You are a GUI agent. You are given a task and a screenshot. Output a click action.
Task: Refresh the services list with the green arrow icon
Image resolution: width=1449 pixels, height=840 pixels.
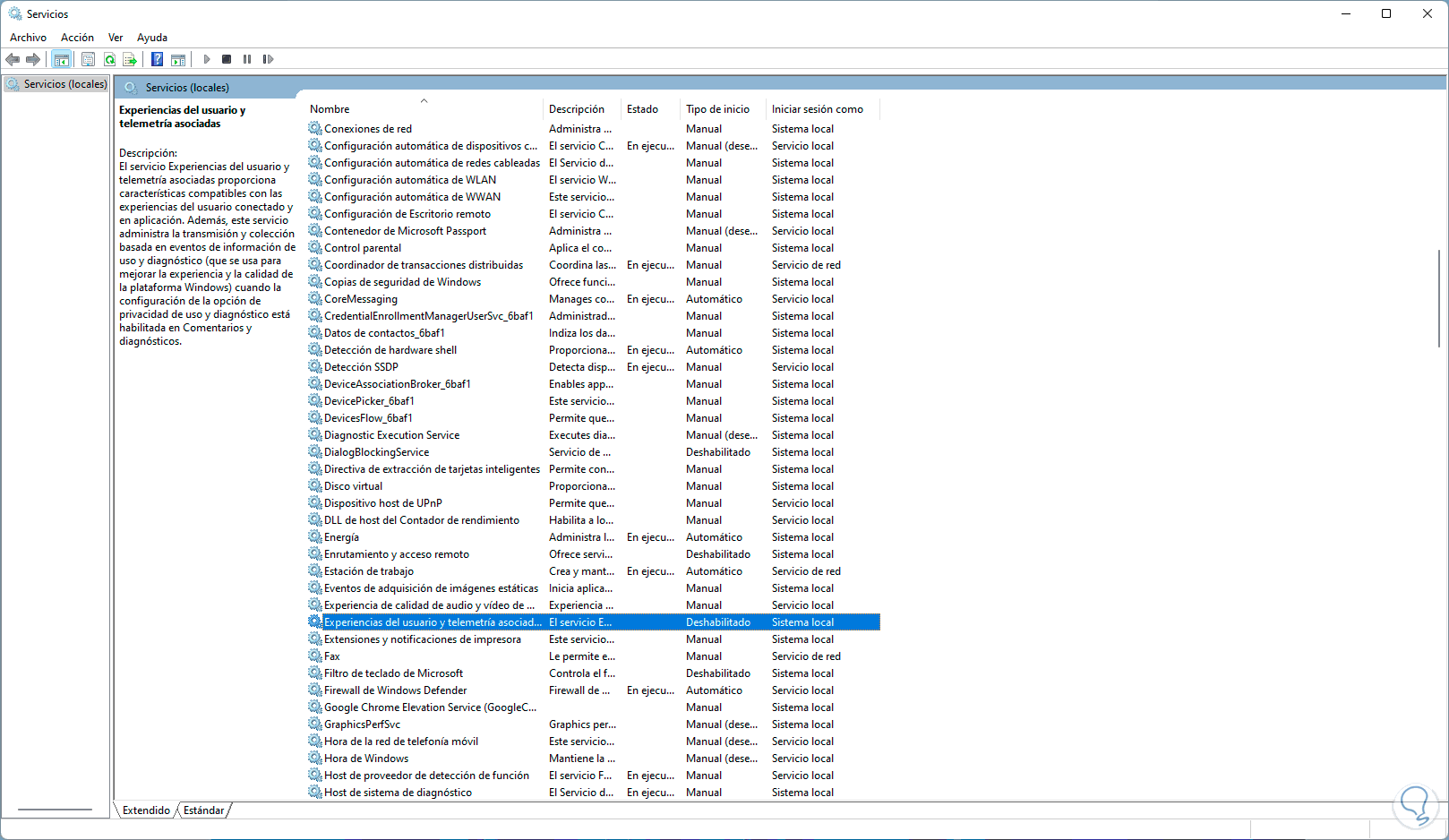[109, 59]
